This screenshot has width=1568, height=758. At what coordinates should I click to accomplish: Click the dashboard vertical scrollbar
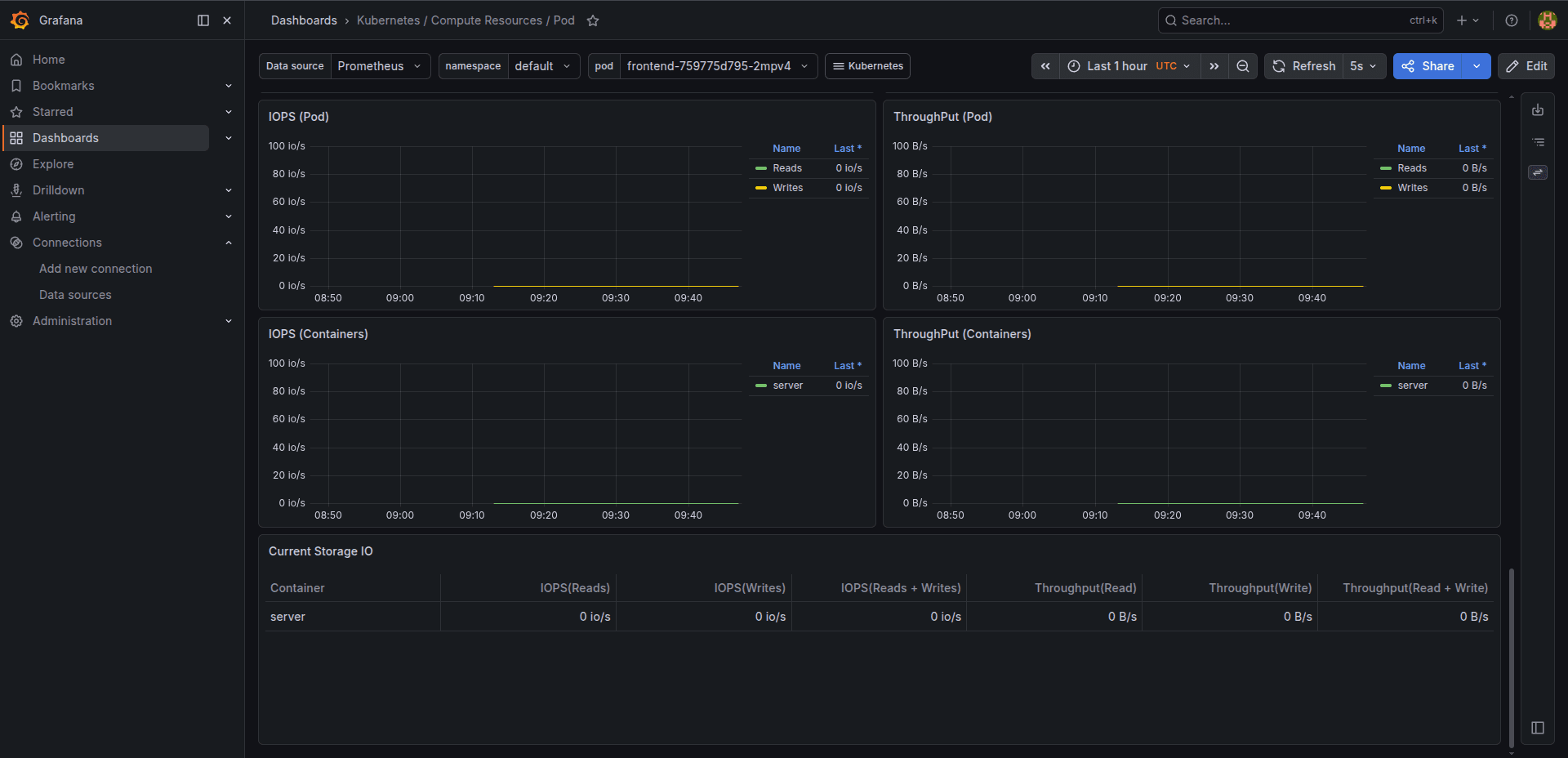[x=1512, y=658]
